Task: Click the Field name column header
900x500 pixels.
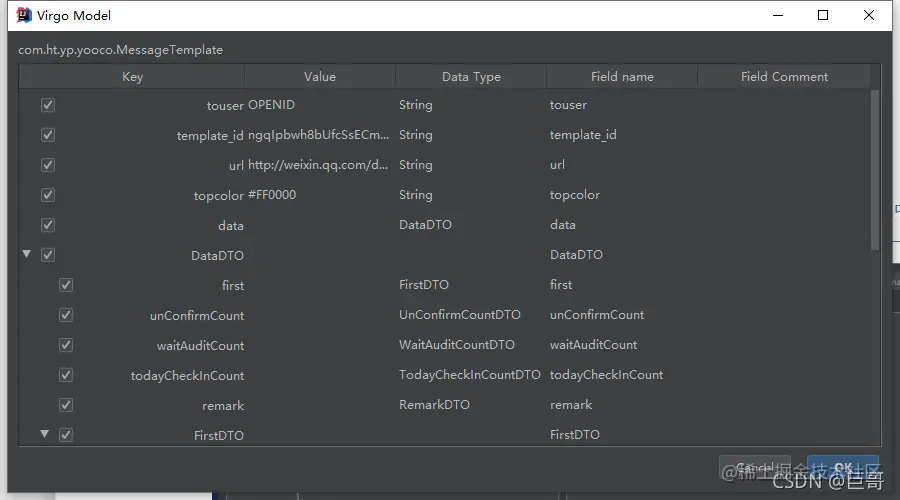Action: pos(622,76)
